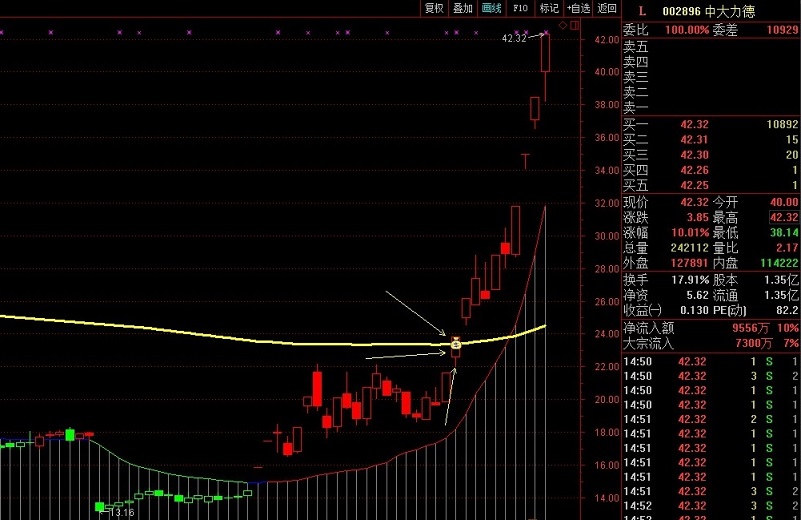Click the 14.00 label on the price axis
Image resolution: width=801 pixels, height=520 pixels.
click(x=607, y=498)
